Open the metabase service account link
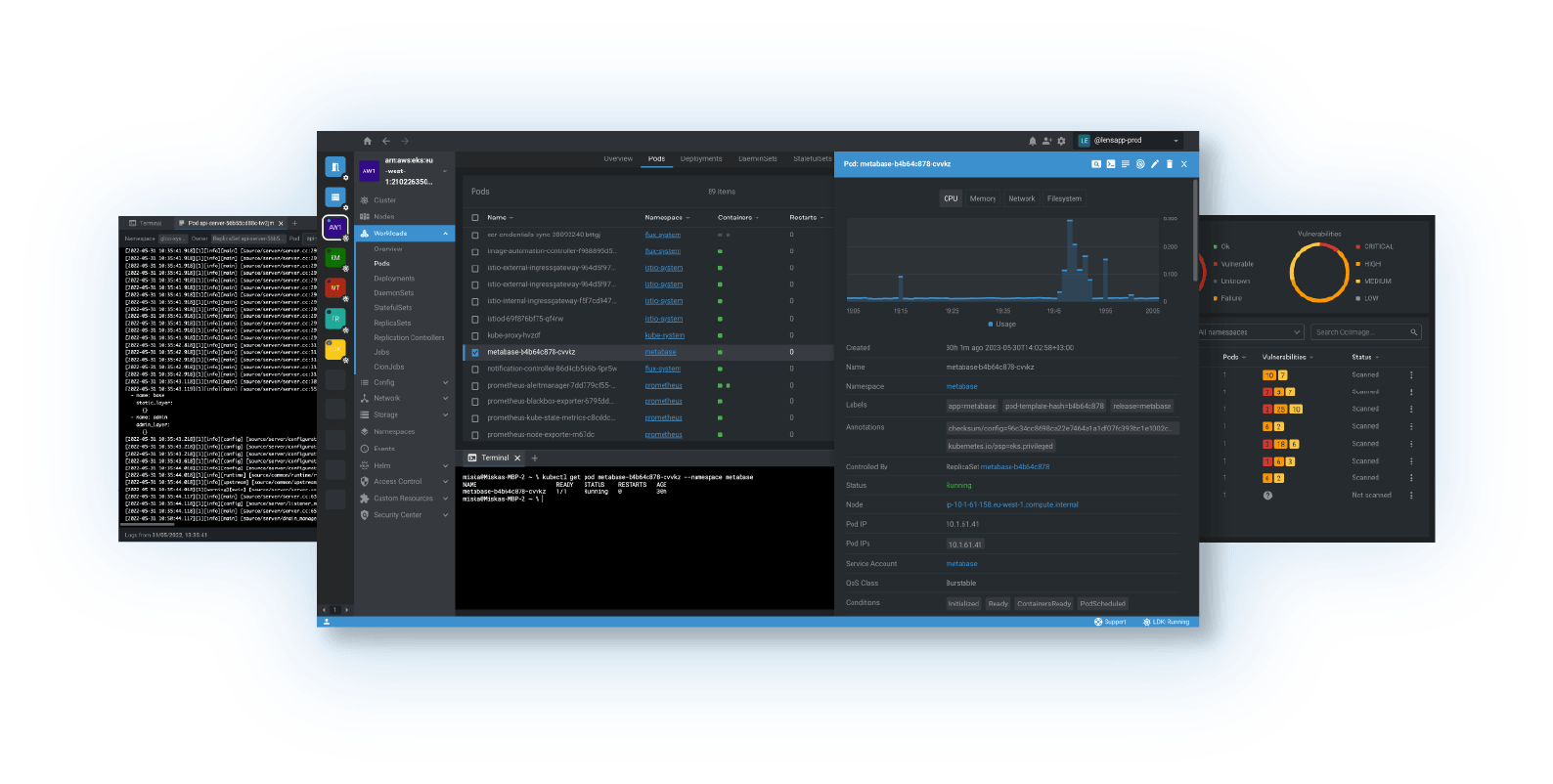The width and height of the screenshot is (1553, 784). (x=961, y=564)
